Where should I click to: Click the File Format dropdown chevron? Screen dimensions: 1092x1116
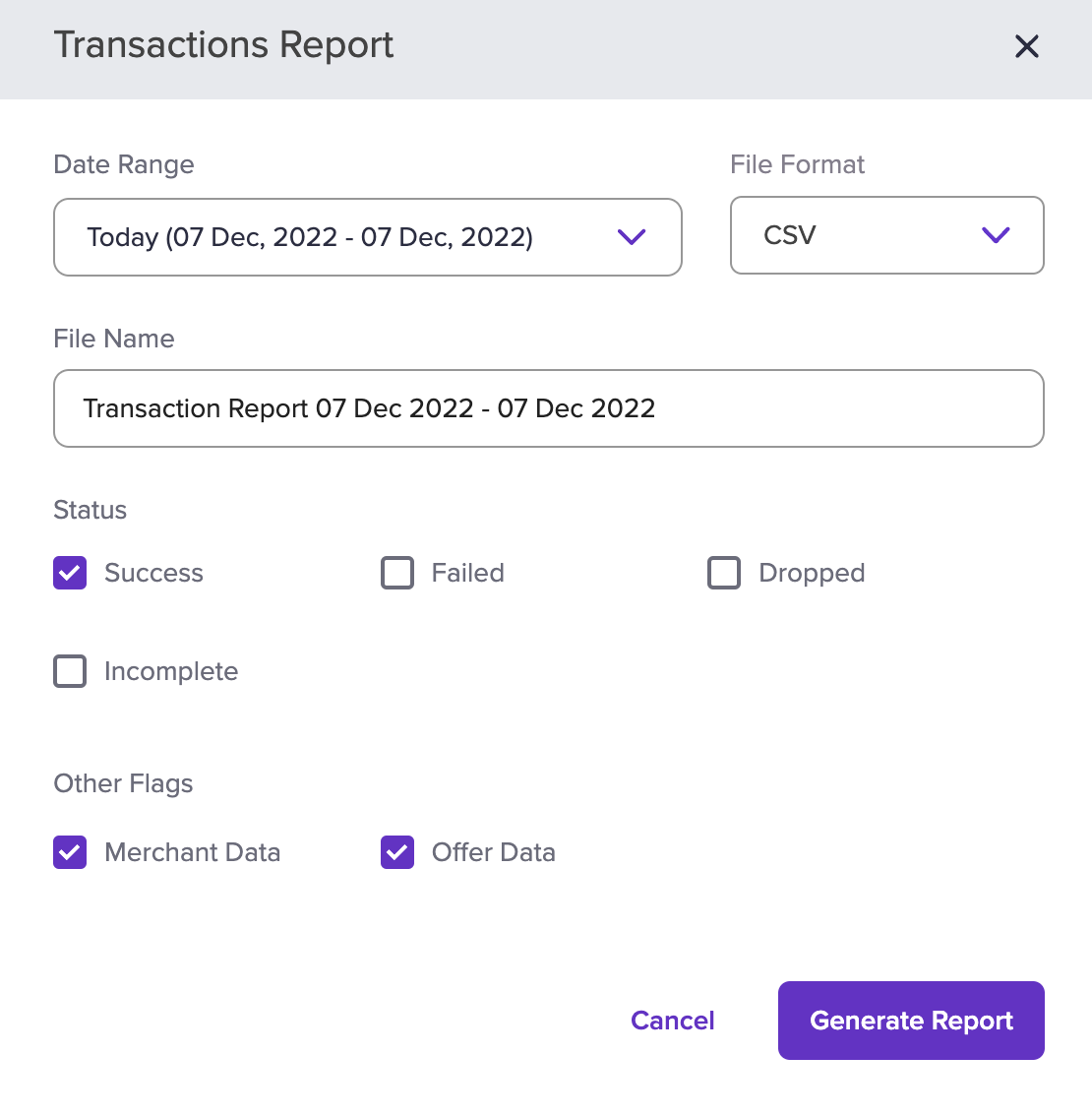pyautogui.click(x=996, y=235)
